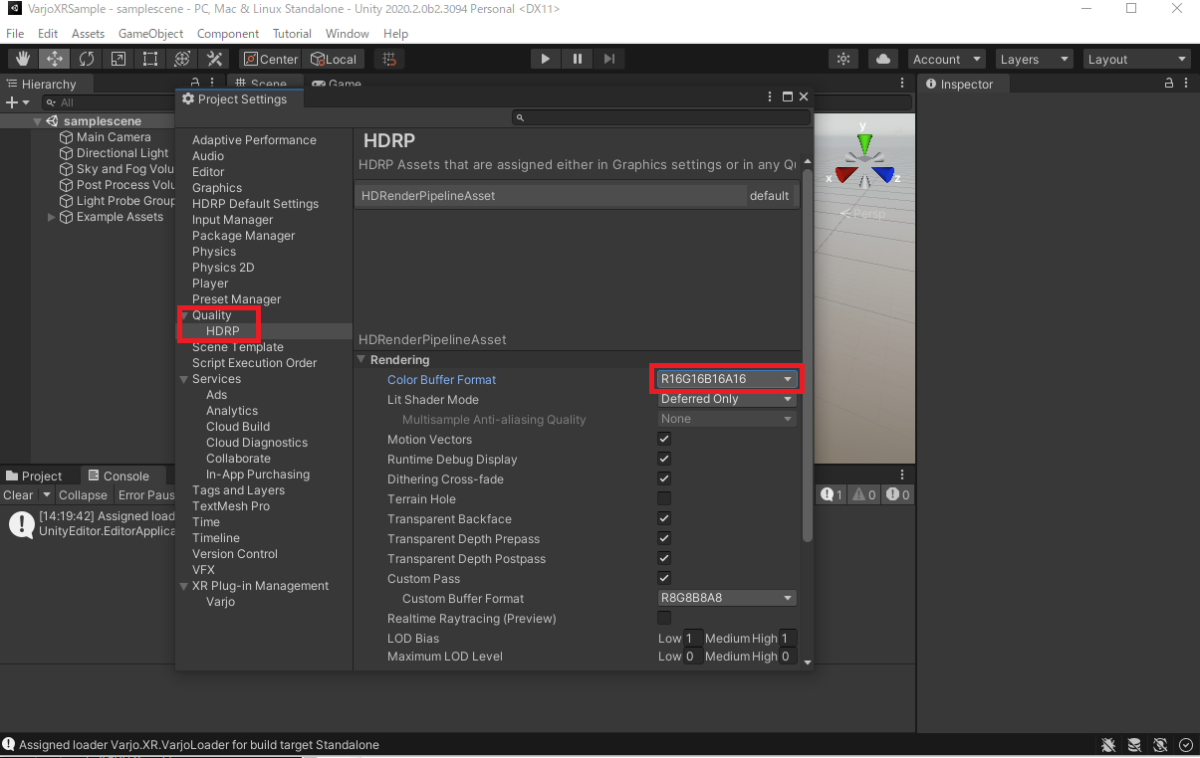Click the Step frame button
This screenshot has height=758, width=1200.
(609, 59)
